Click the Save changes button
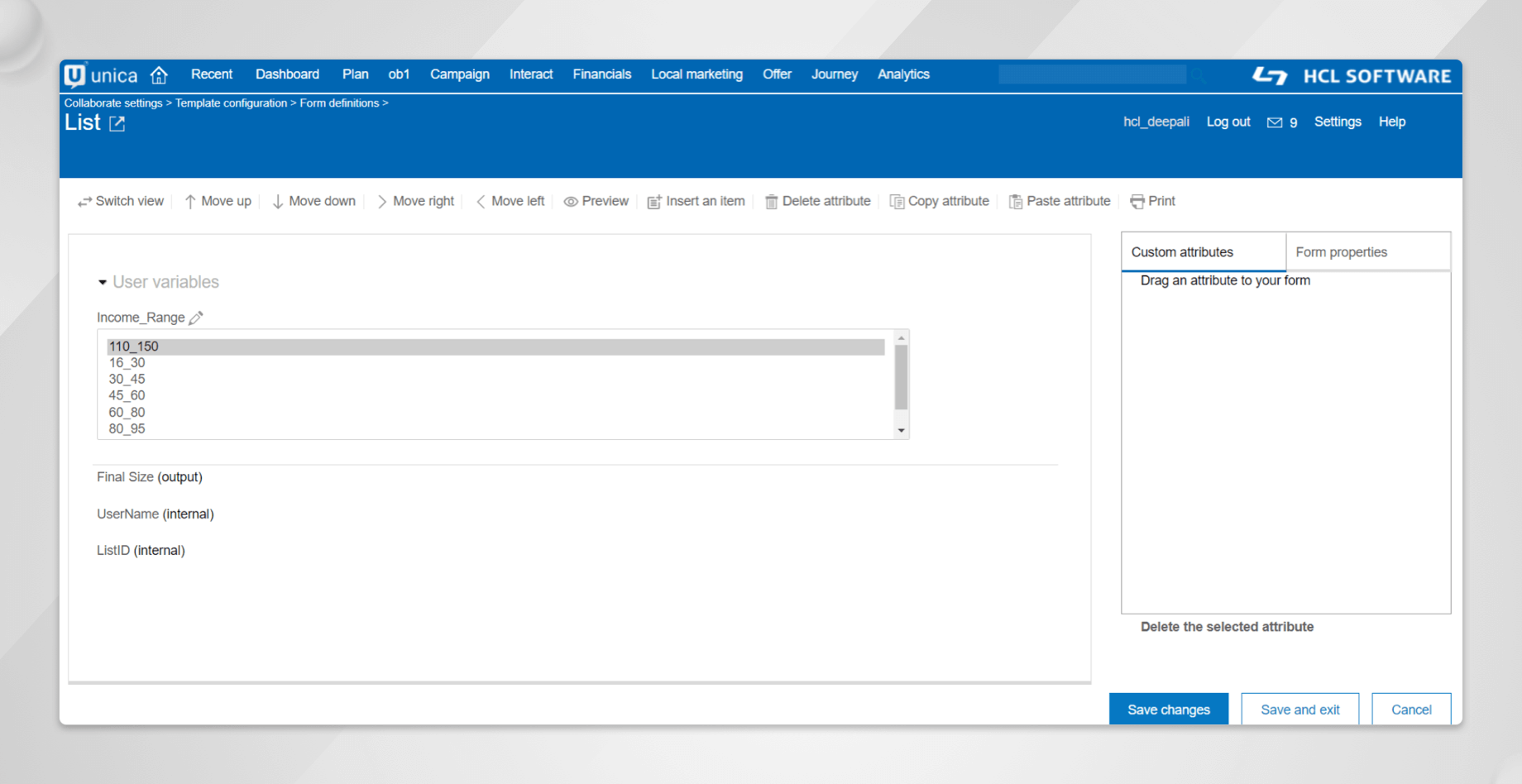 [x=1168, y=709]
